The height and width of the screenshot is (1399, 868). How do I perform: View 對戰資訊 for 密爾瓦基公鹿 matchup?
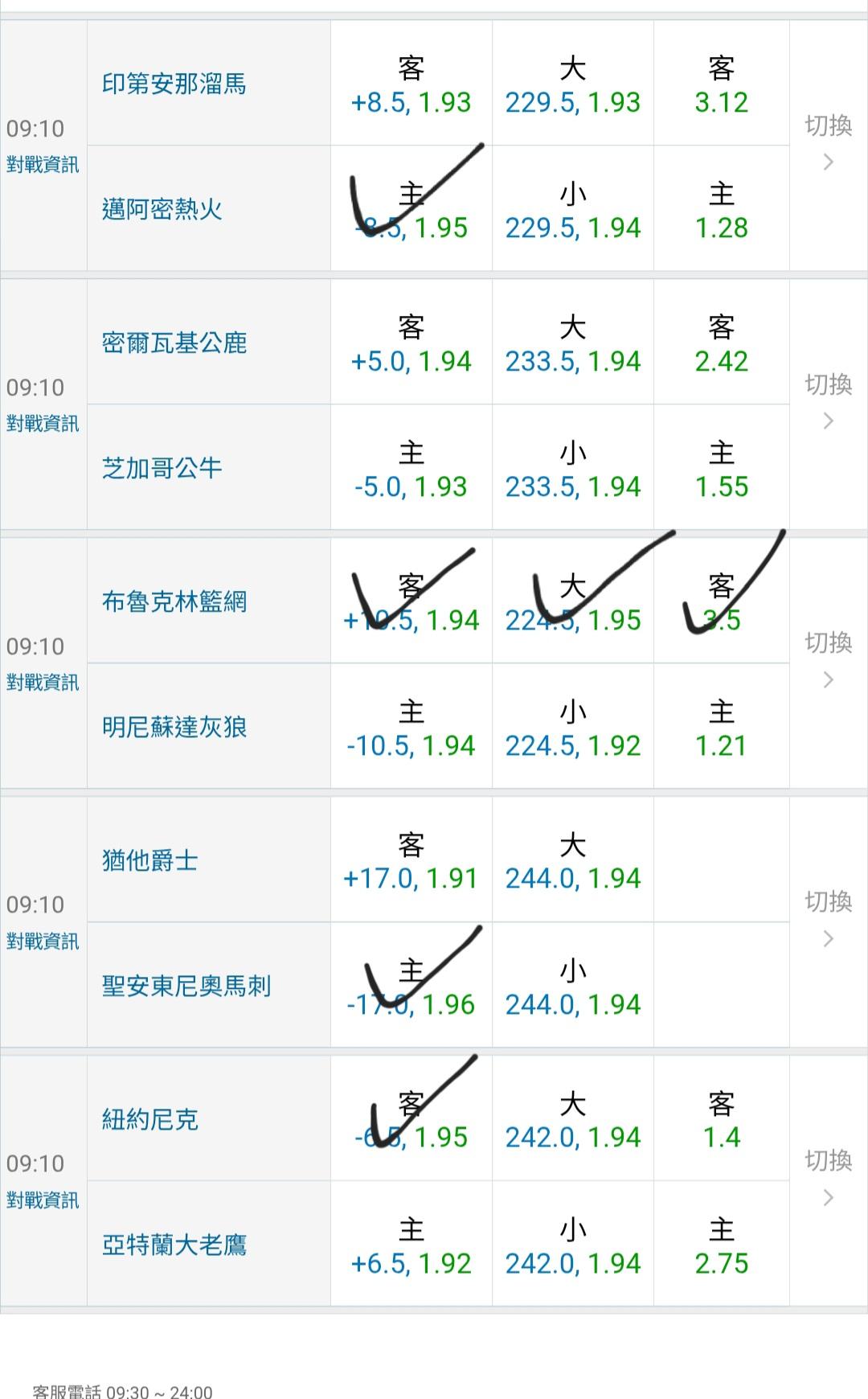point(43,424)
